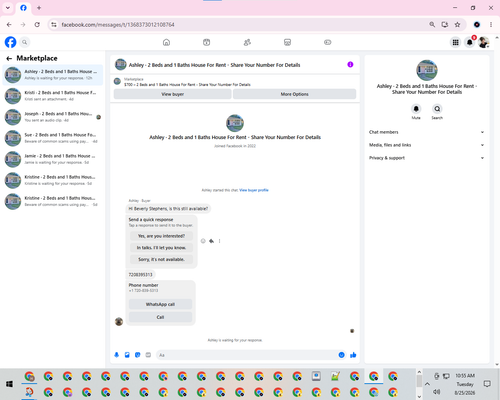Click the browser zoom magnifier icon
The image size is (500, 400).
(x=432, y=25)
